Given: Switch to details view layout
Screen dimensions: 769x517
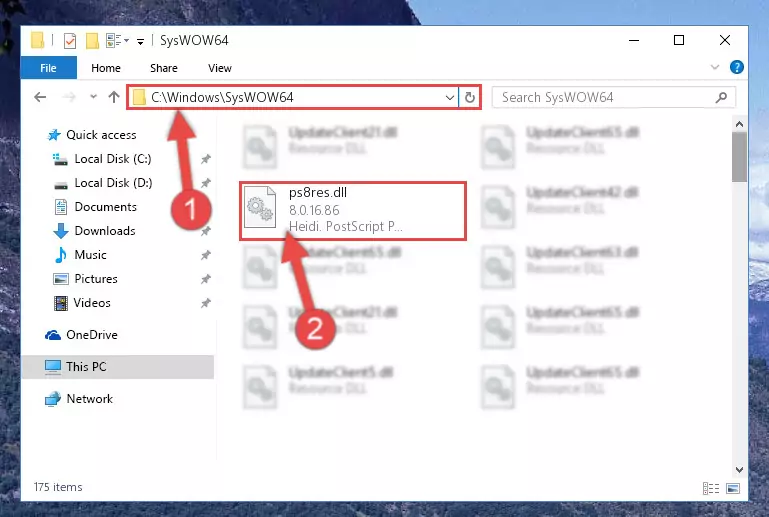Looking at the screenshot, I should pyautogui.click(x=711, y=488).
